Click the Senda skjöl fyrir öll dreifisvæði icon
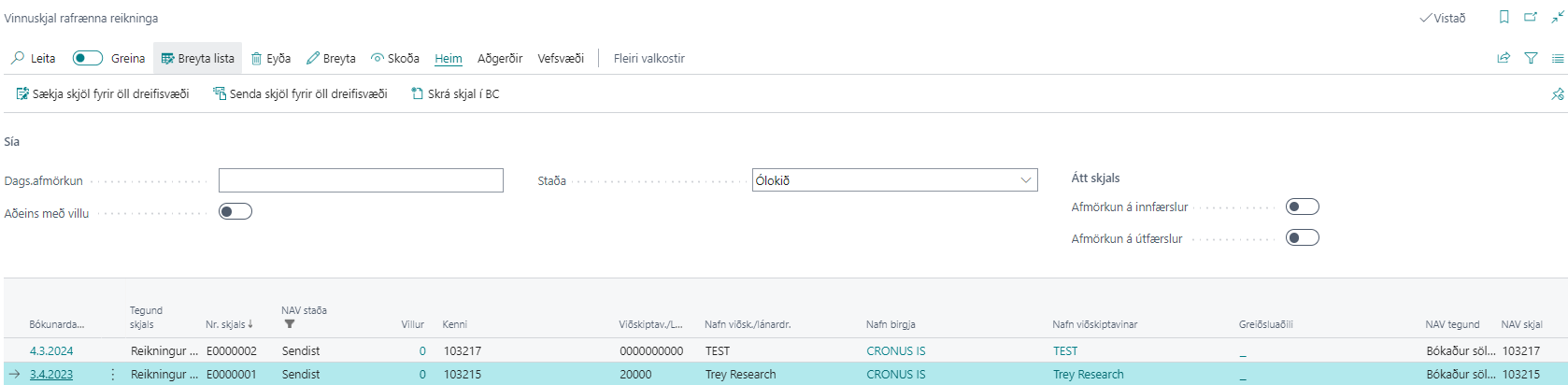This screenshot has height=385, width=1568. tap(221, 93)
